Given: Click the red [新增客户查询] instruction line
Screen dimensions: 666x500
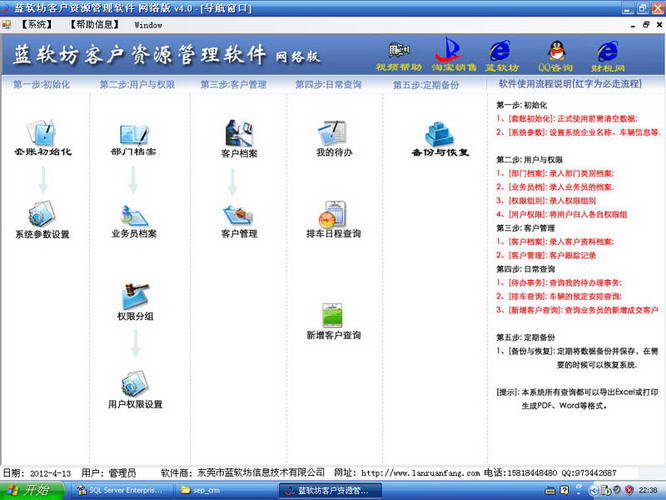Looking at the screenshot, I should (x=577, y=310).
